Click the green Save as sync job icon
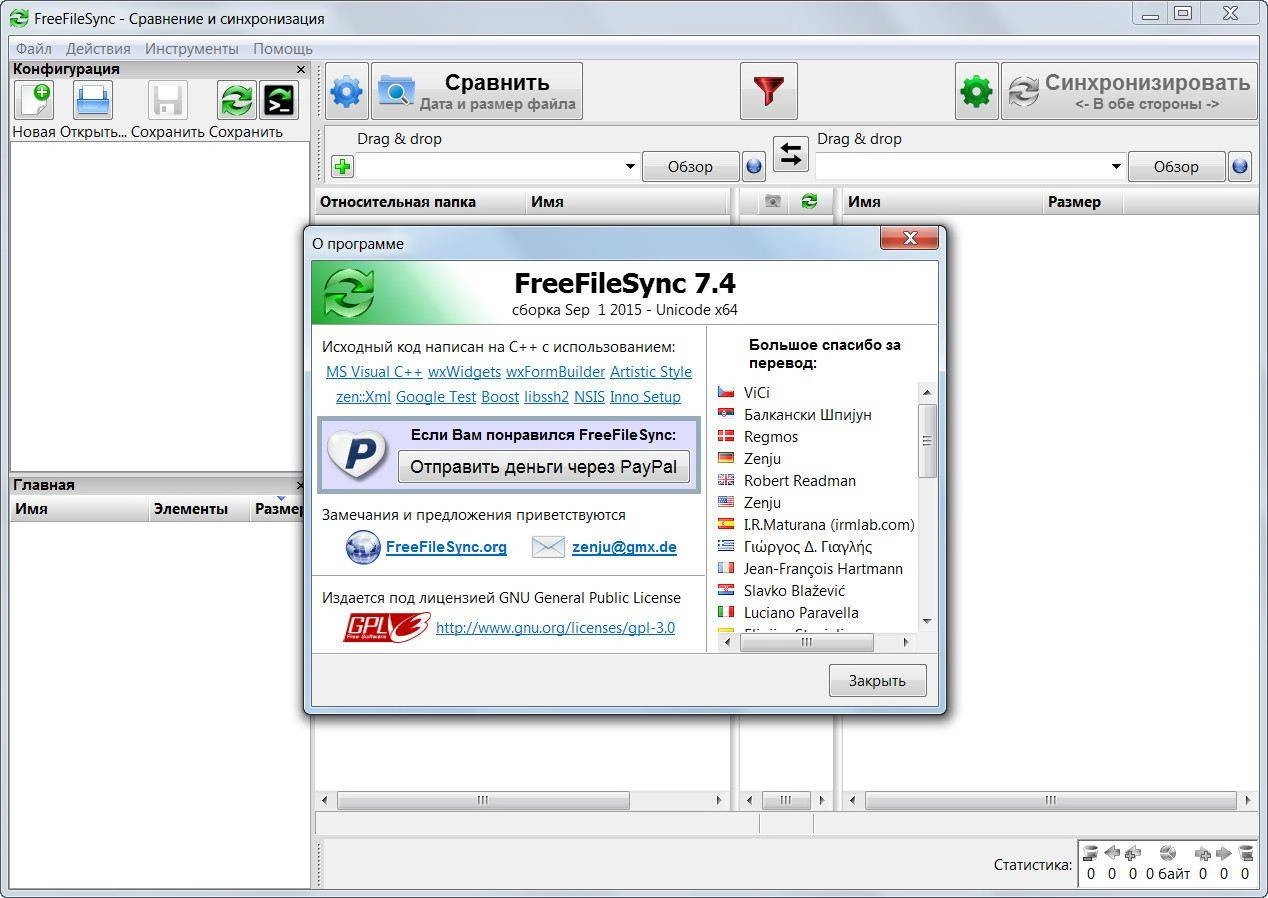This screenshot has height=898, width=1268. click(237, 100)
